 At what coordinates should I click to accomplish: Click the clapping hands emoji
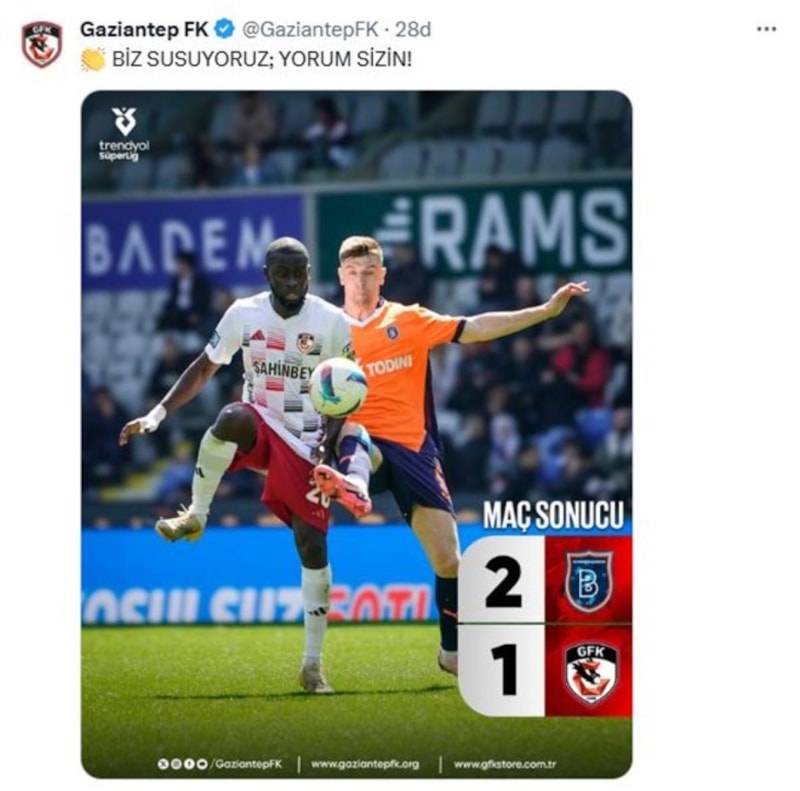[93, 59]
